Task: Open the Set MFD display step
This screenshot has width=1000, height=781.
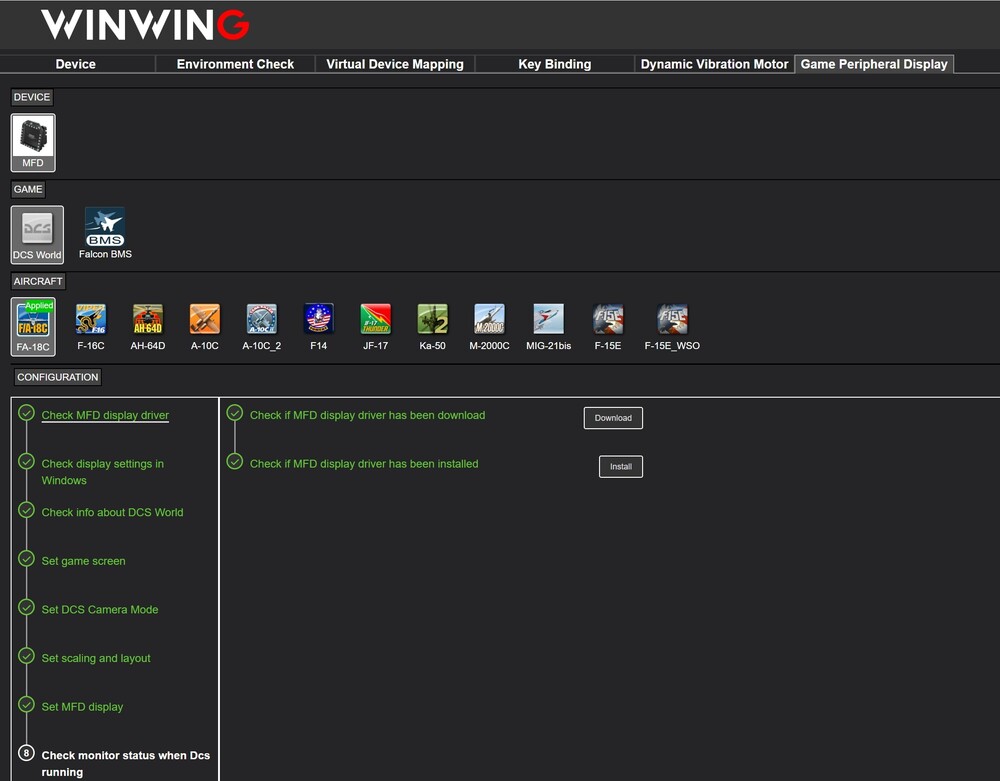Action: click(82, 706)
